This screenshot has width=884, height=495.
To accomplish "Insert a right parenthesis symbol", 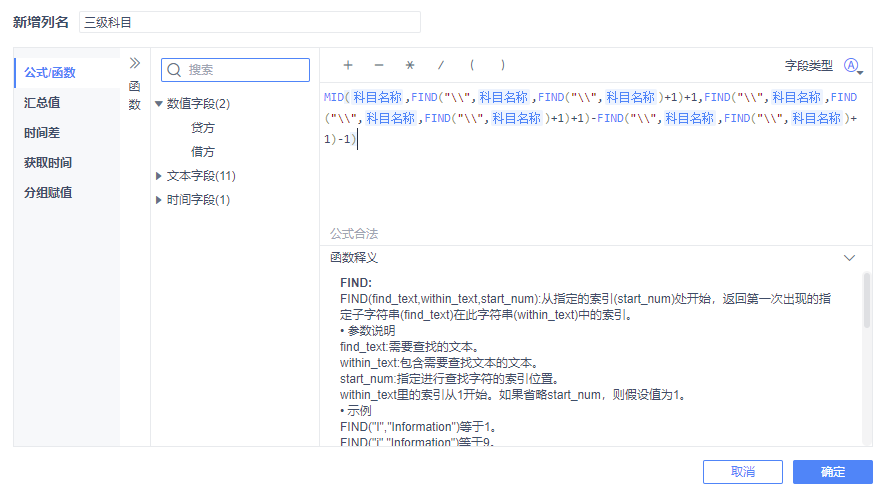I will pyautogui.click(x=503, y=65).
